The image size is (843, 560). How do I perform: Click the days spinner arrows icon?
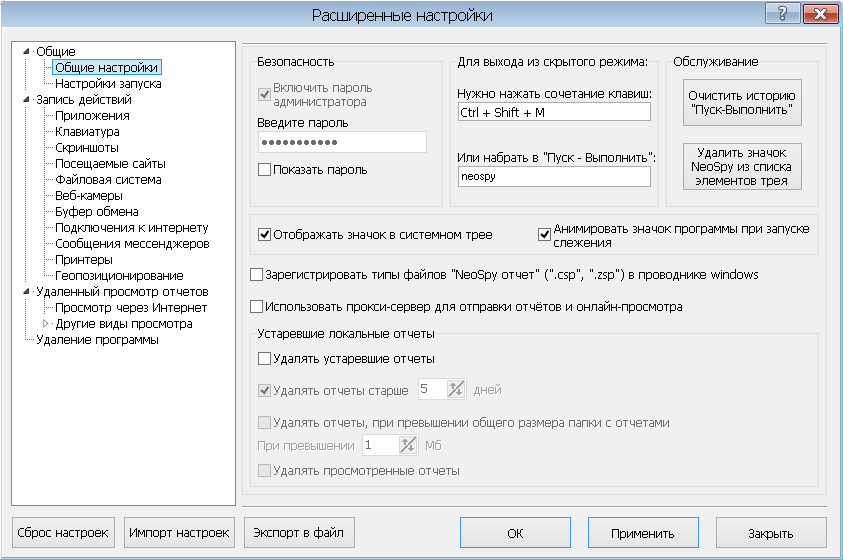pyautogui.click(x=457, y=389)
